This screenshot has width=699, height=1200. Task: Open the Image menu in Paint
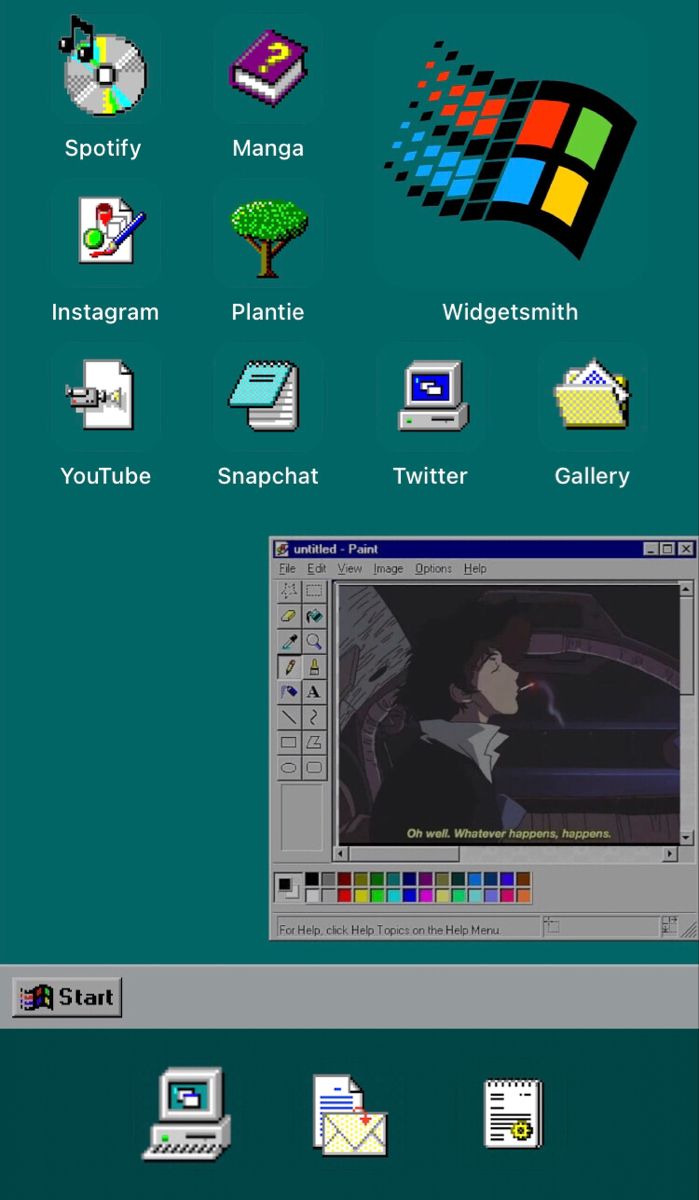pos(388,569)
